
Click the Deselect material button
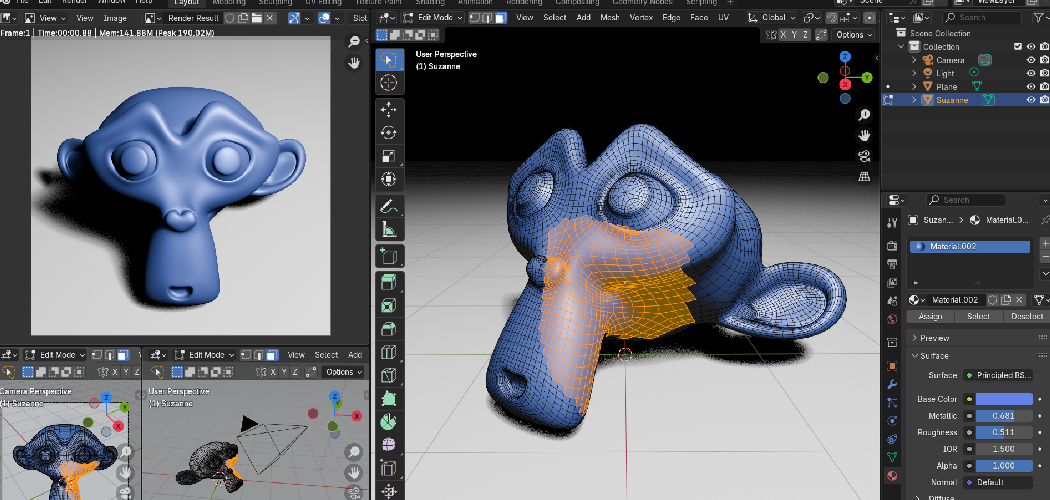click(1026, 316)
